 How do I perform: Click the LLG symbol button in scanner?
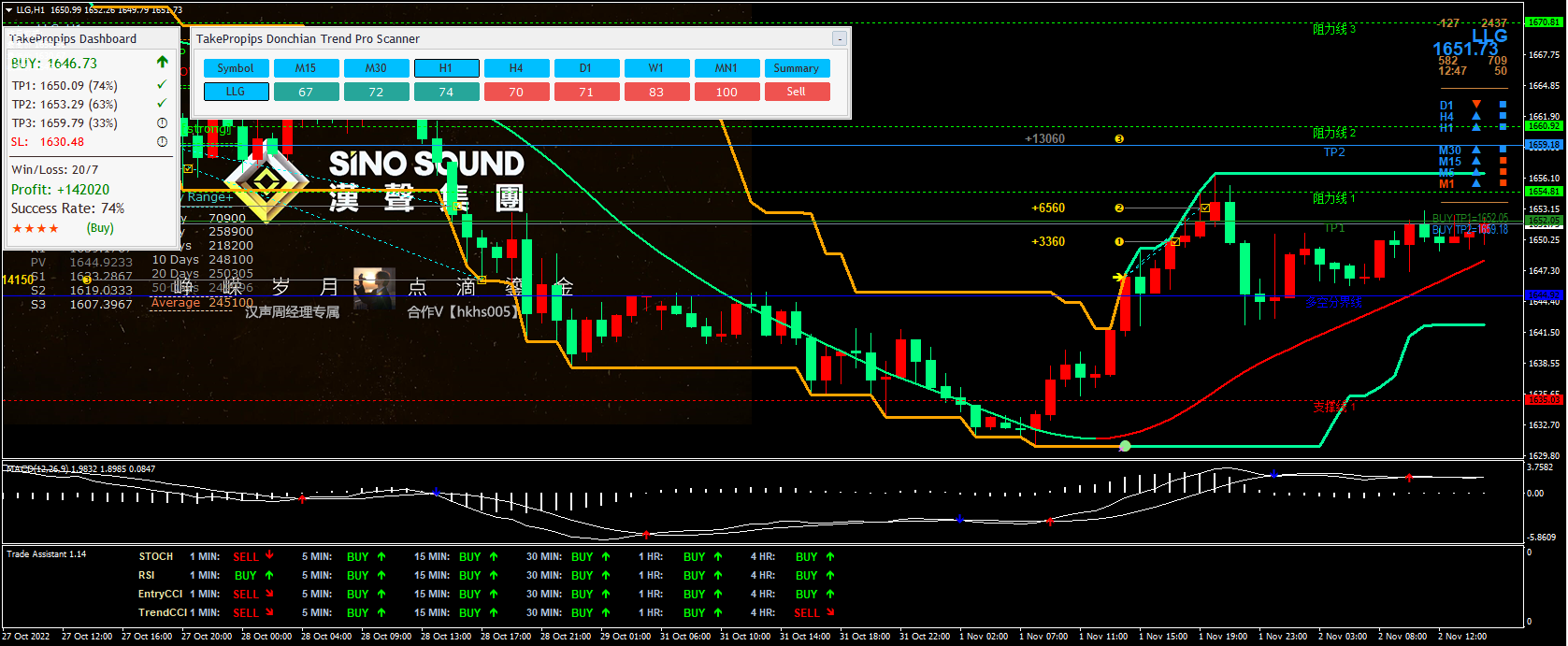[236, 92]
